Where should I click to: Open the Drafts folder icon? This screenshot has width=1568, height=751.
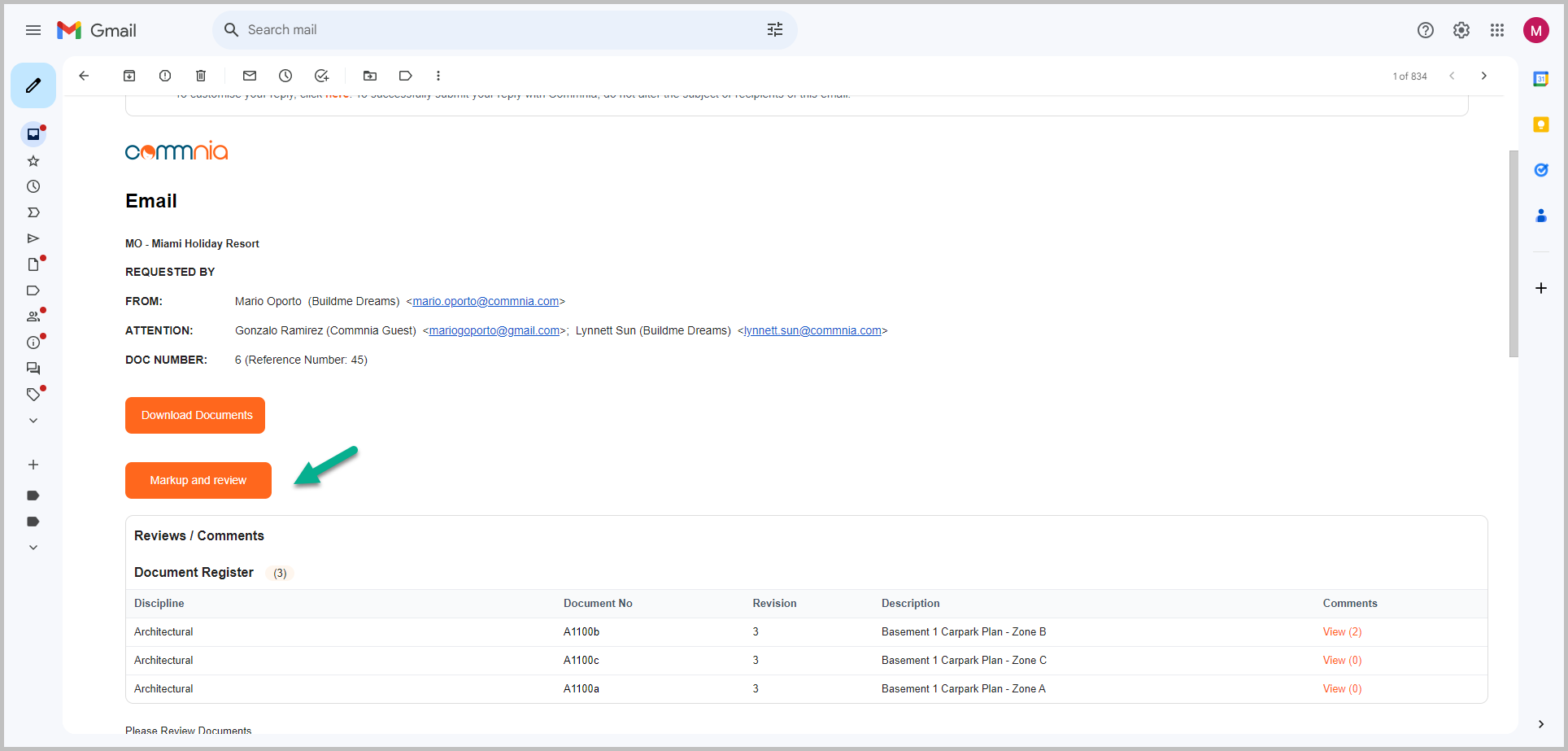(33, 264)
